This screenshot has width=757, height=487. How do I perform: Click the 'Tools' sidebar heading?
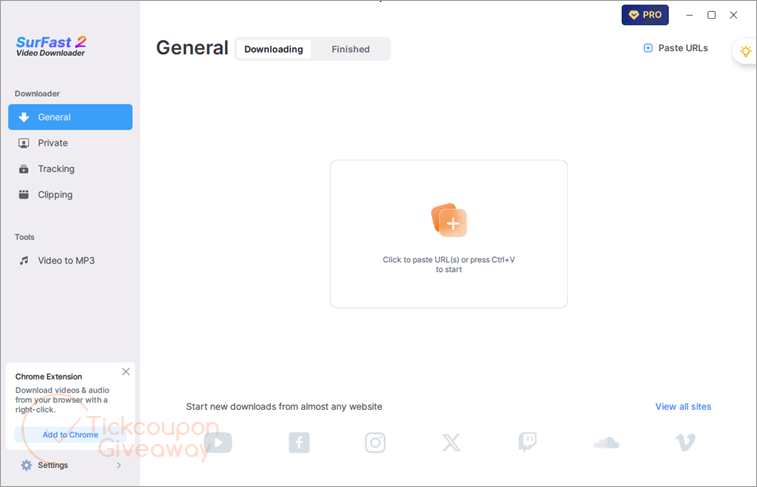pyautogui.click(x=25, y=237)
